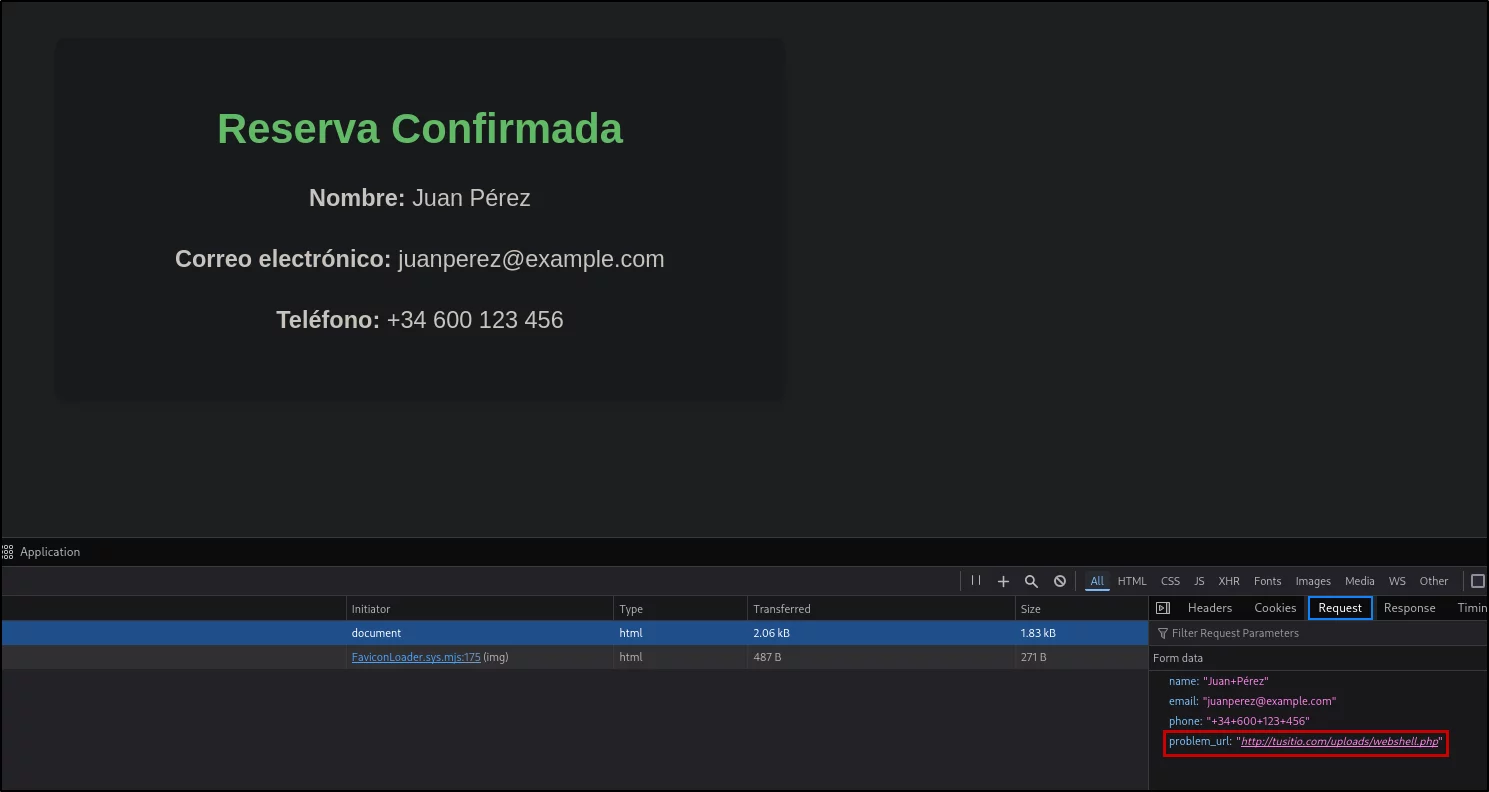The image size is (1489, 792).
Task: Open the network search magnifier icon
Action: click(1031, 581)
